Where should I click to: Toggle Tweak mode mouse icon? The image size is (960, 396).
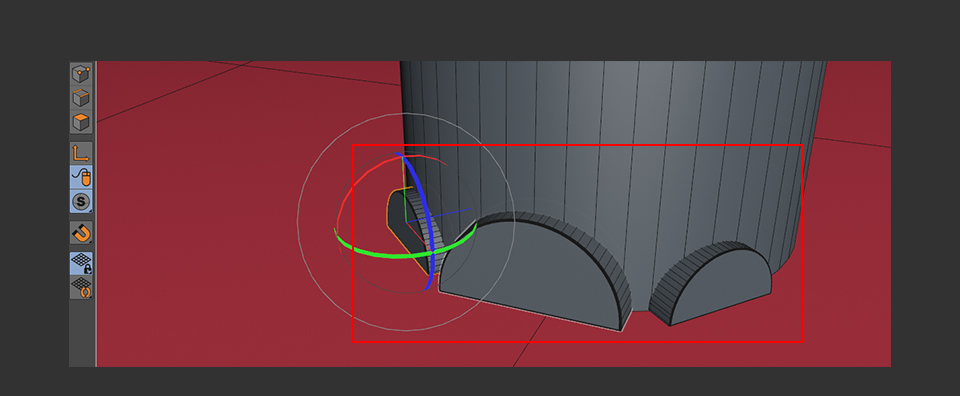coord(81,177)
